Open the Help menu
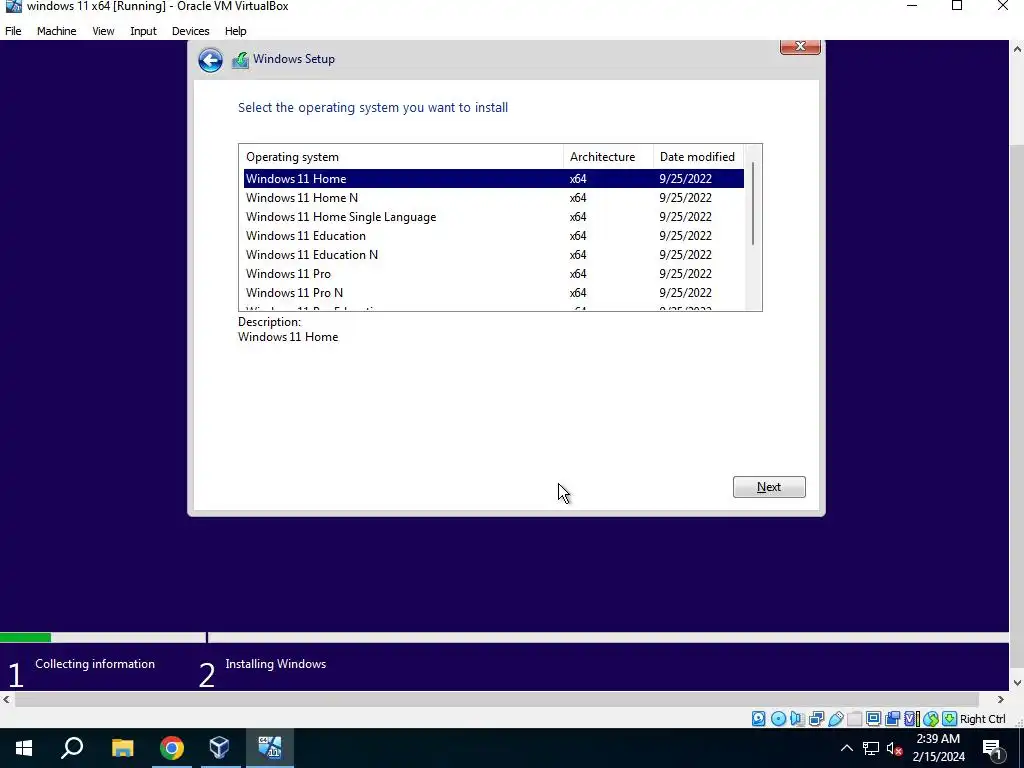 click(235, 31)
